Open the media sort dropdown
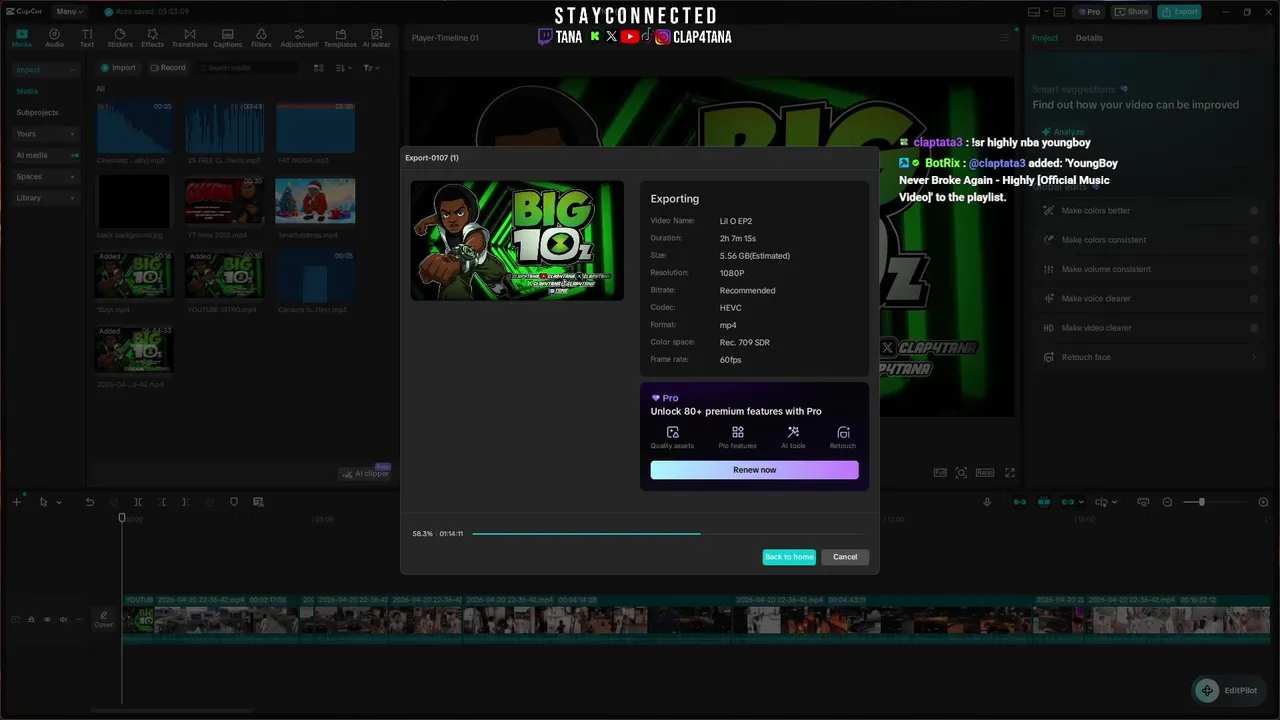Screen dimensions: 1280x720 (x=343, y=68)
